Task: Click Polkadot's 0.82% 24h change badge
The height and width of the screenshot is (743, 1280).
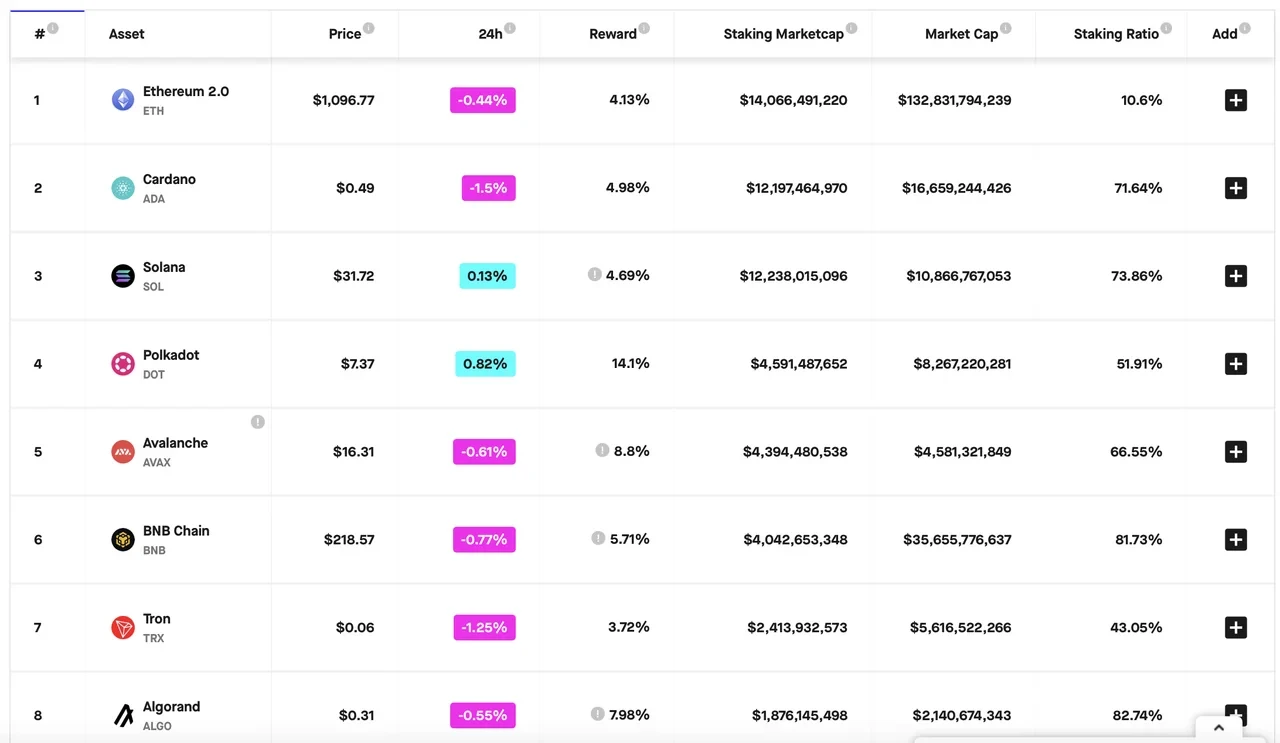Action: 485,364
